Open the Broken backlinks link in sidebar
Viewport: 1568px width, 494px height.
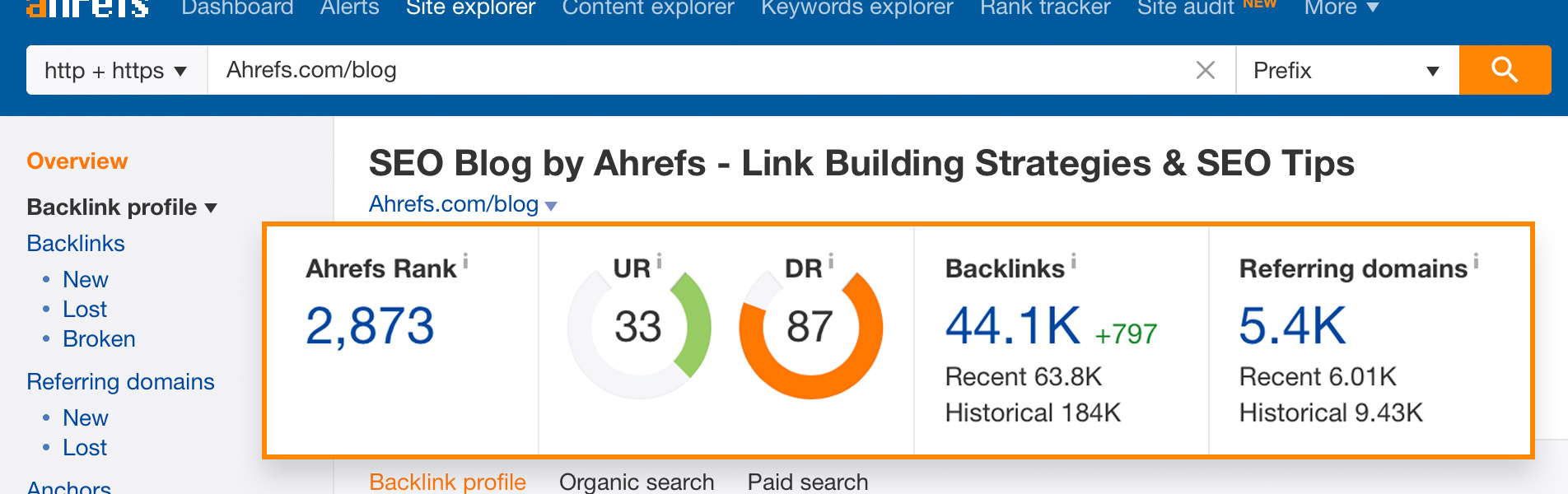click(x=99, y=339)
